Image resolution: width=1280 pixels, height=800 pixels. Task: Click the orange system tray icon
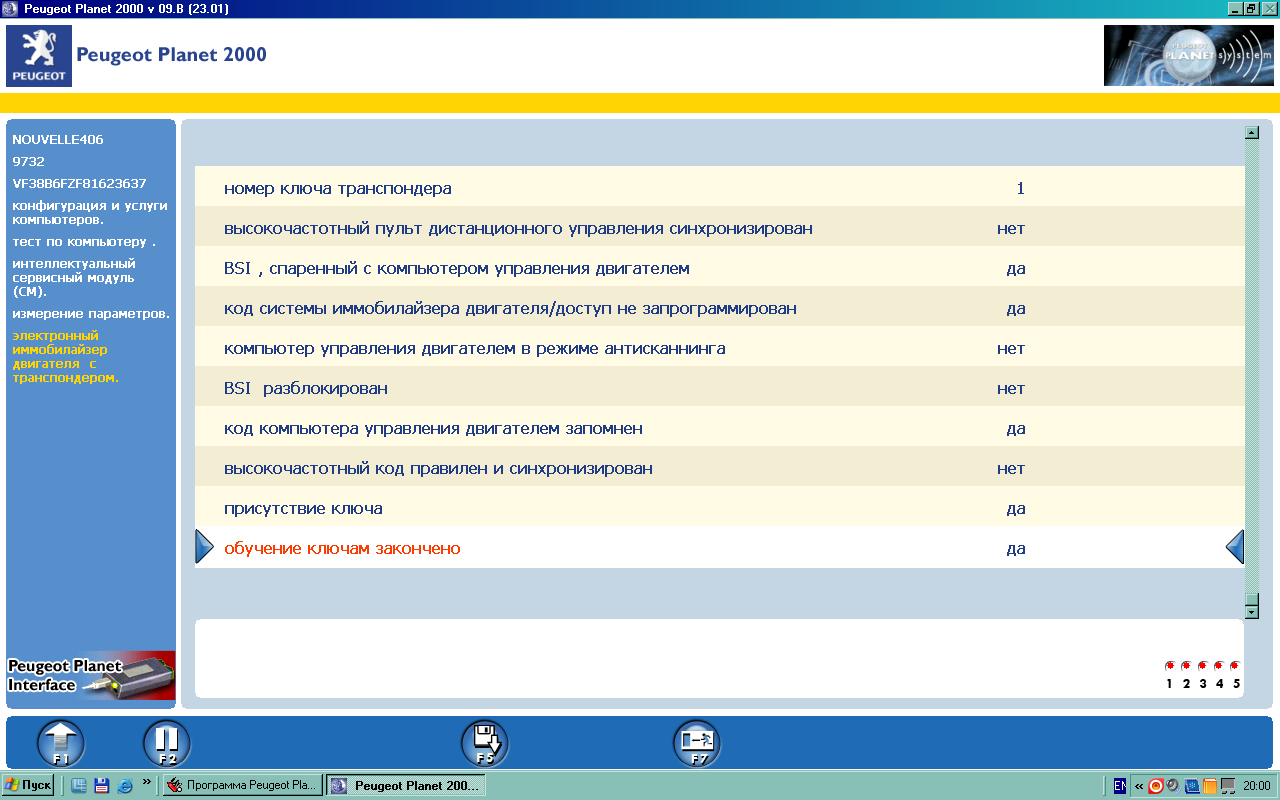(1209, 785)
